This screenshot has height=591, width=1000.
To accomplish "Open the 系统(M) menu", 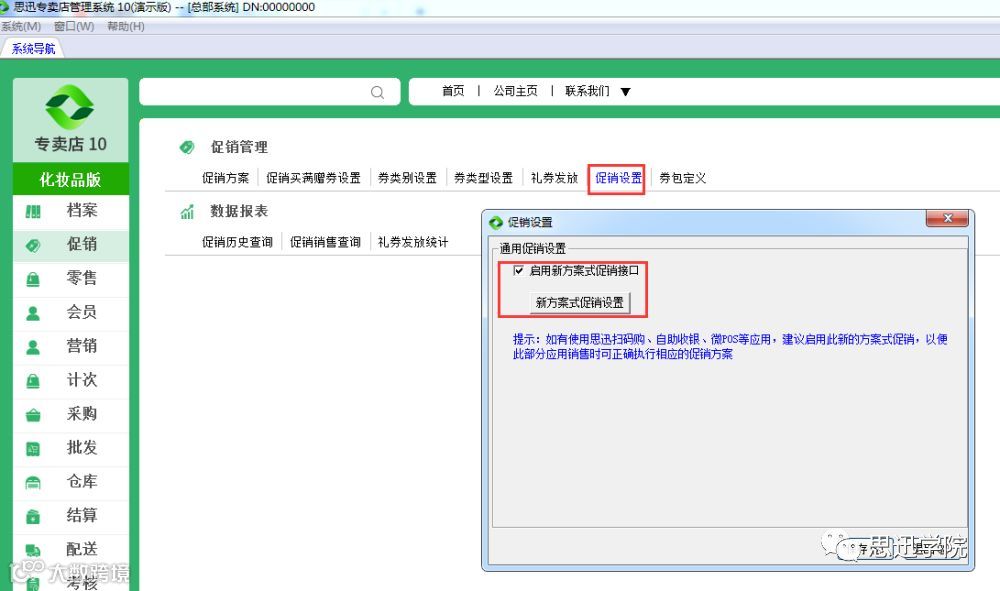I will pos(21,26).
